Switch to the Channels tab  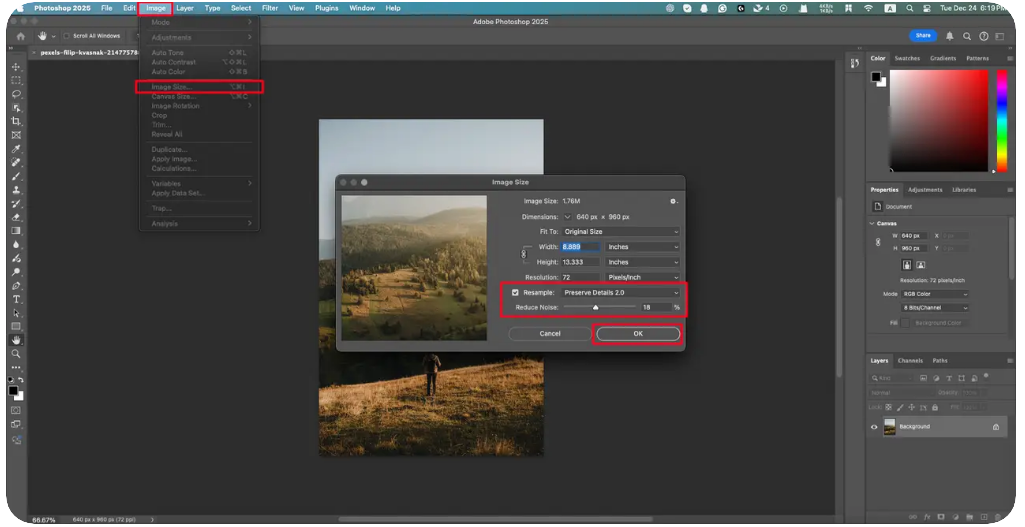click(x=910, y=361)
